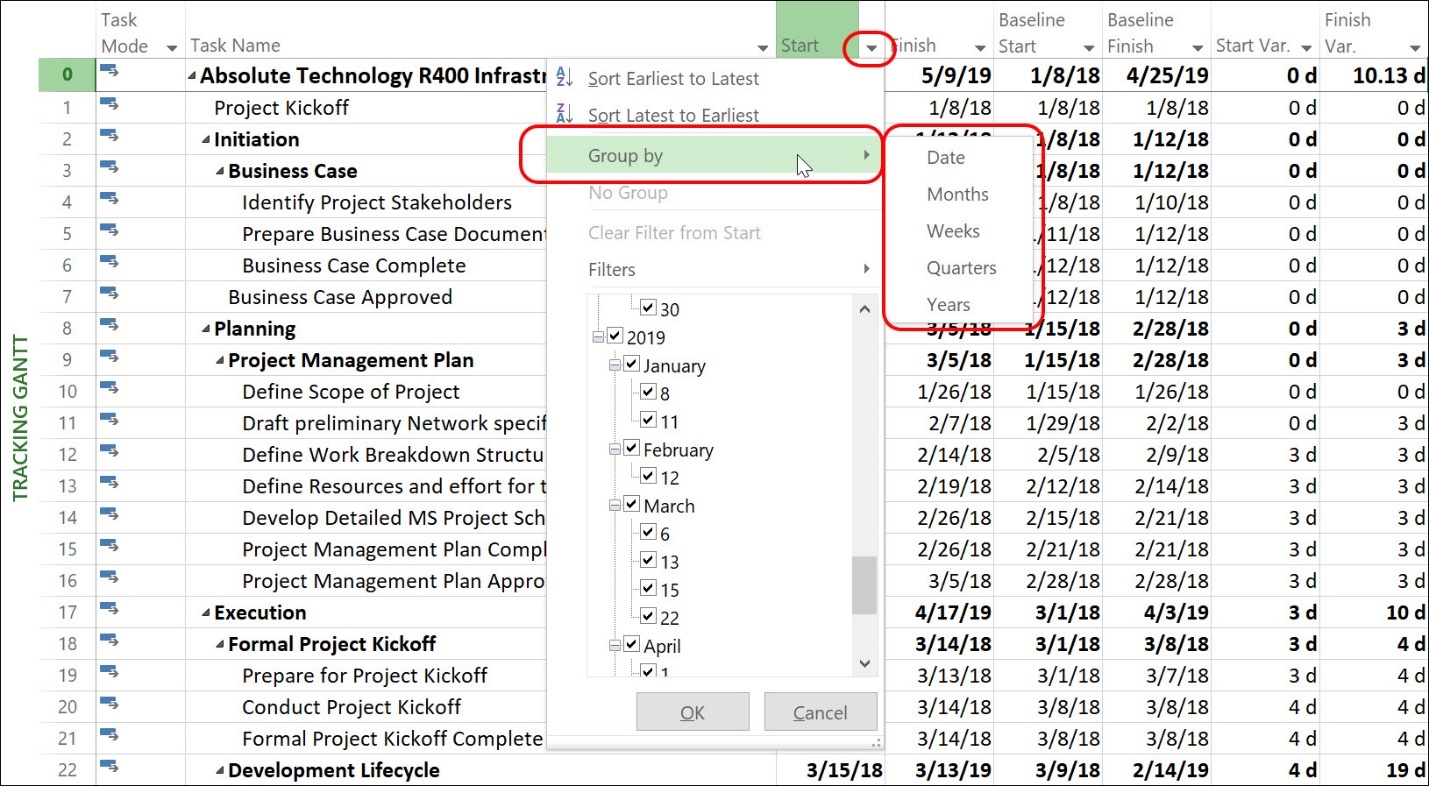Toggle the April checkbox
The width and height of the screenshot is (1429, 786).
point(631,645)
